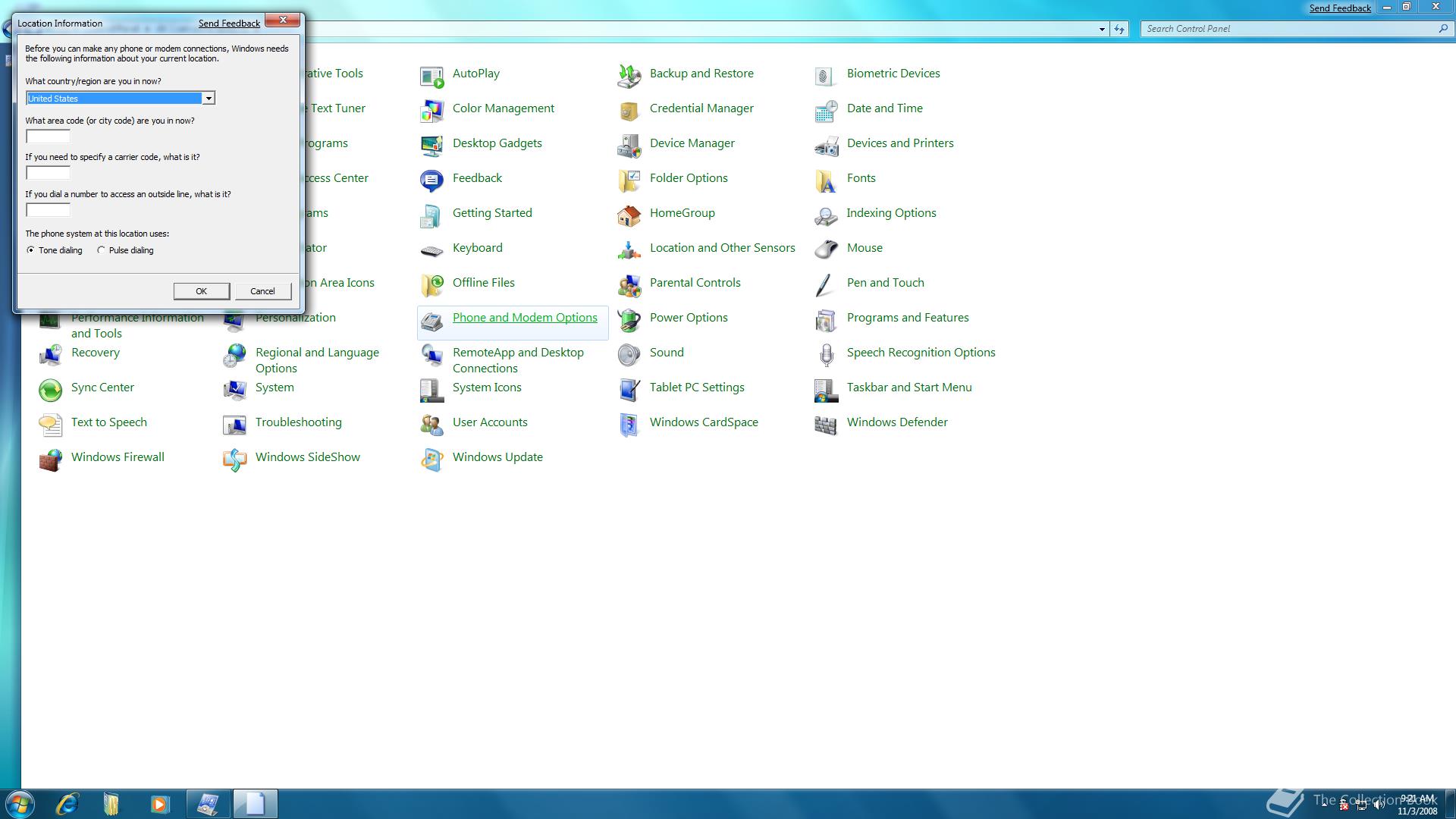Click the Offline Files icon

click(431, 285)
